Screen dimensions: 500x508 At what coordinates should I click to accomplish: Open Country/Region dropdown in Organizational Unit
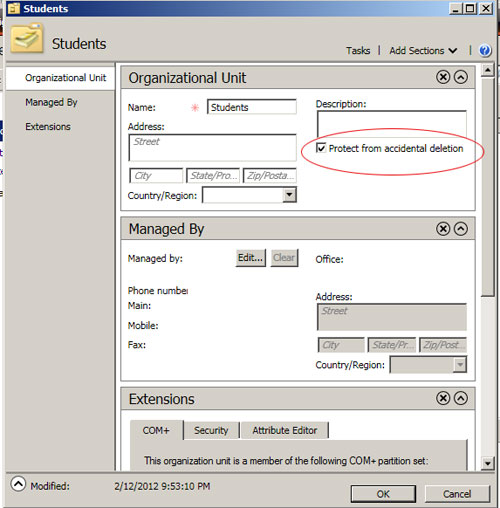click(x=289, y=195)
